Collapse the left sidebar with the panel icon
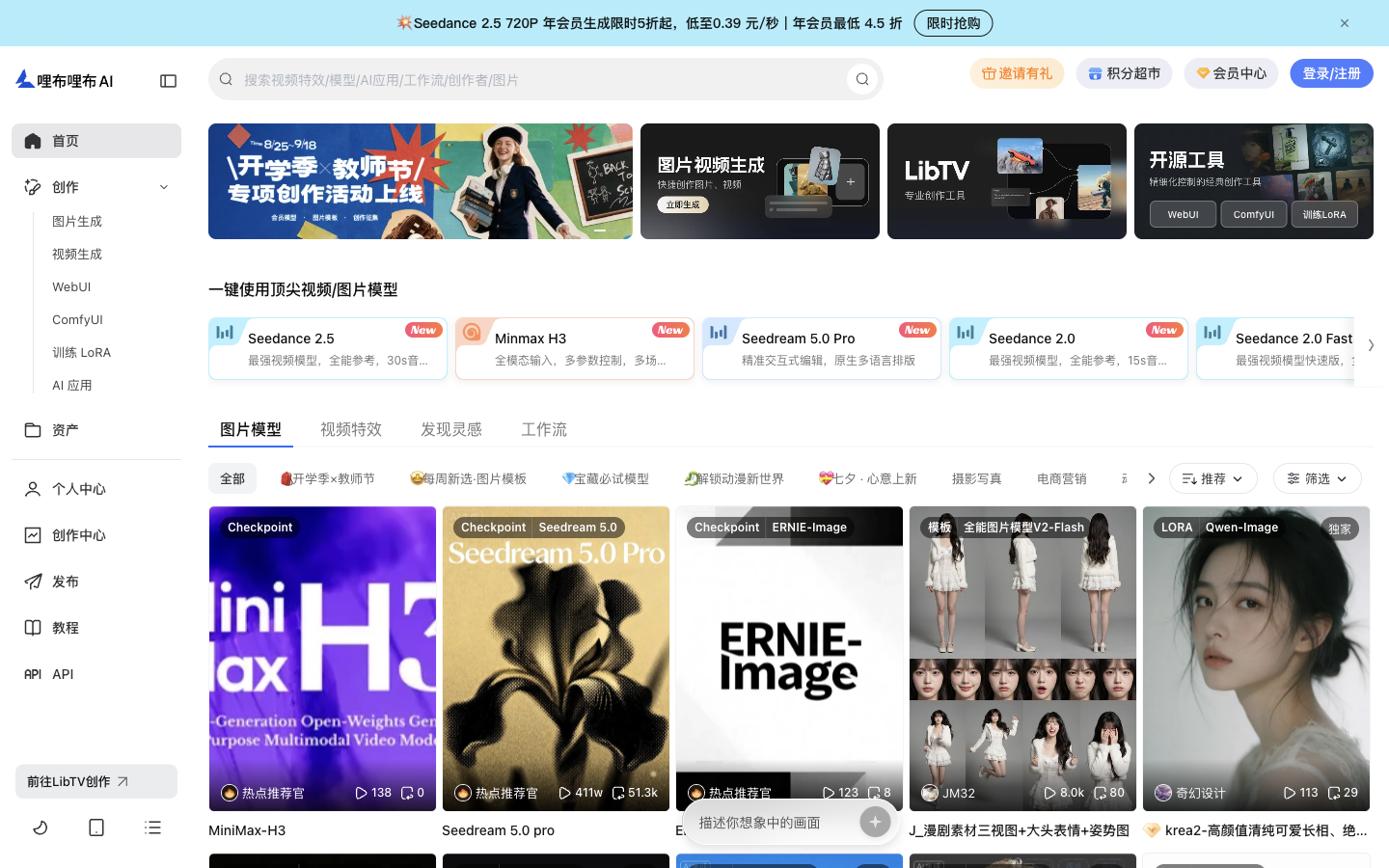This screenshot has width=1389, height=868. pyautogui.click(x=168, y=81)
